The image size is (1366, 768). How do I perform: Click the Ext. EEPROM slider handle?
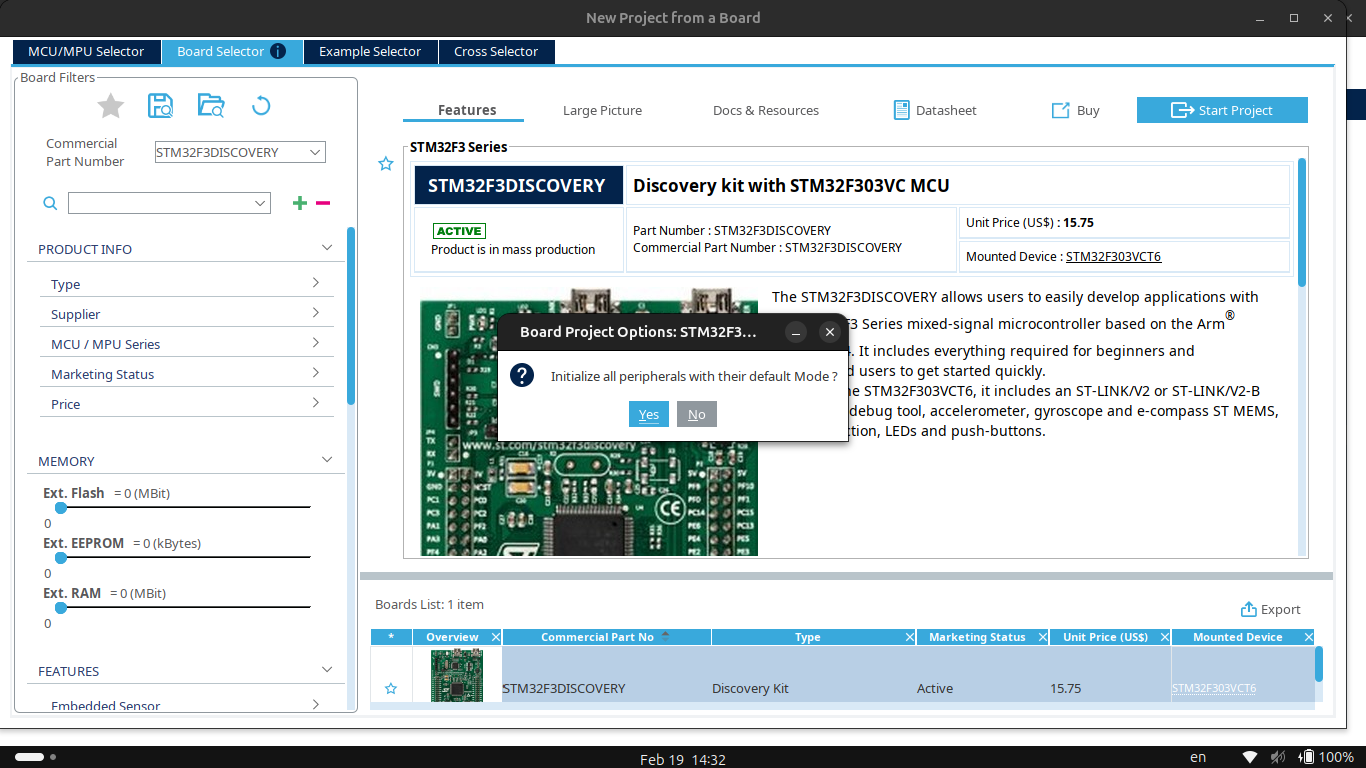coord(60,558)
